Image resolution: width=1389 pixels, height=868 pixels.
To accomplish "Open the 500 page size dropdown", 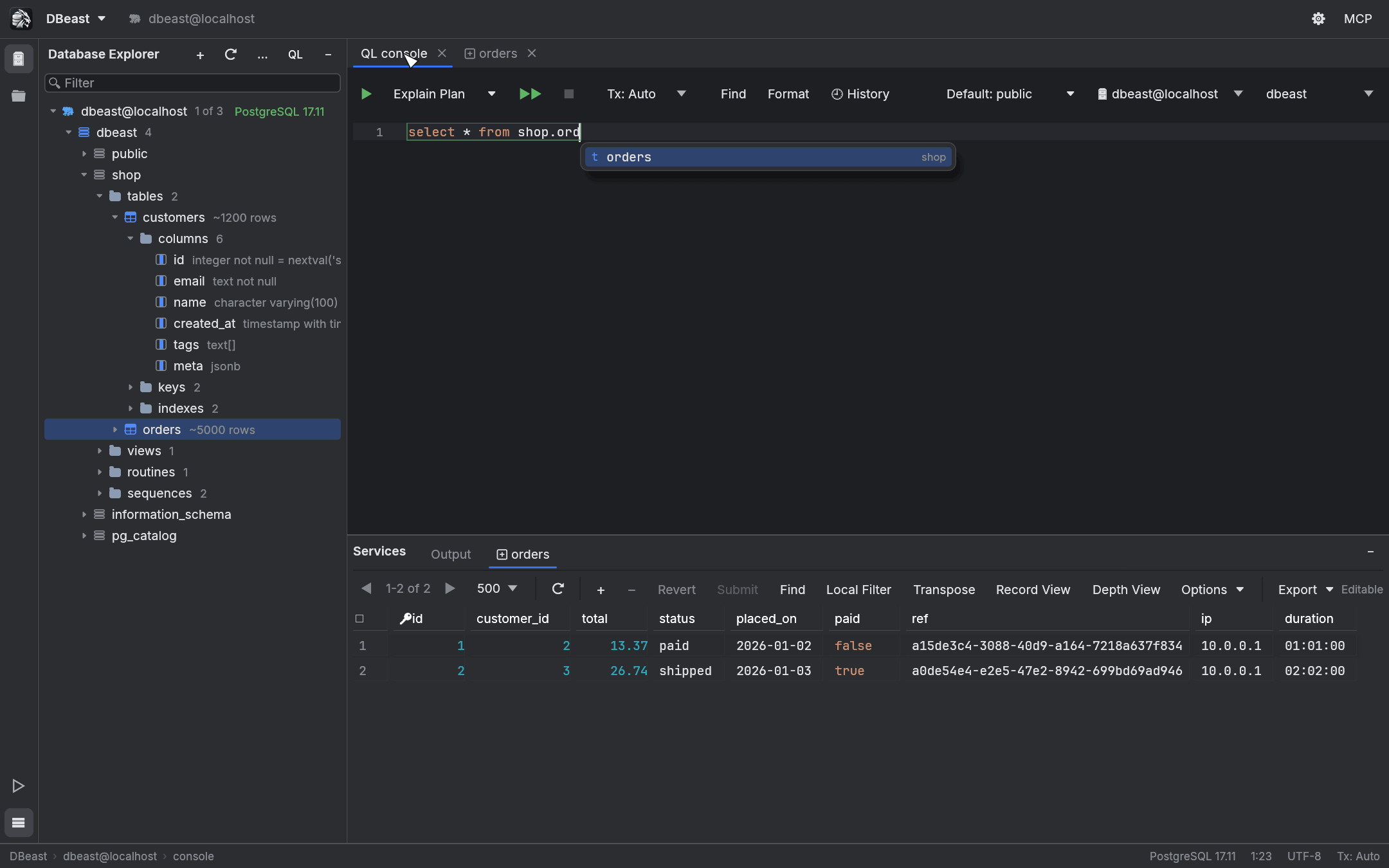I will (497, 588).
